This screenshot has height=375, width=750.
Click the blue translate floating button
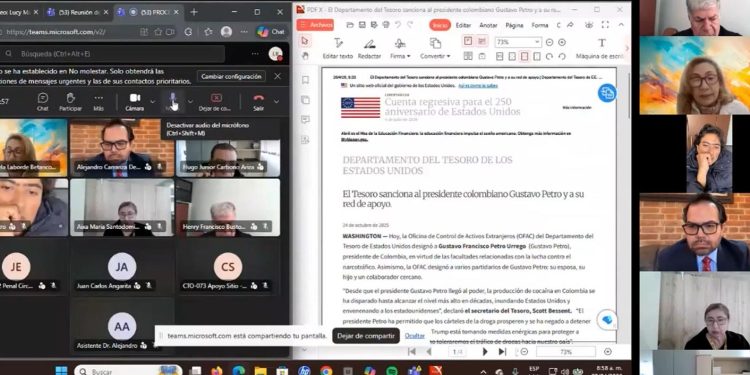tap(607, 93)
